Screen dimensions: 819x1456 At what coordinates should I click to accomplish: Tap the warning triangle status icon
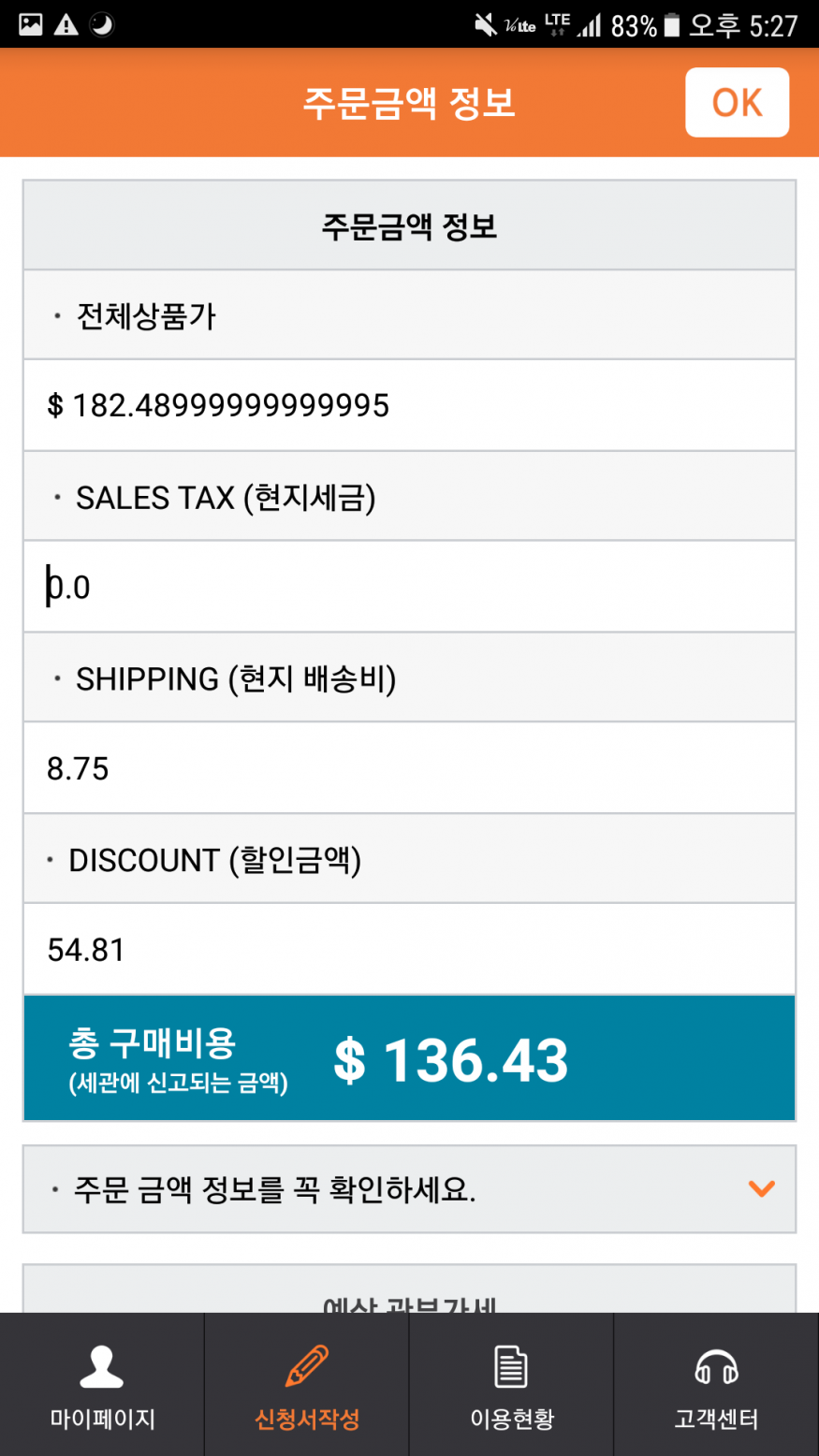(x=66, y=24)
